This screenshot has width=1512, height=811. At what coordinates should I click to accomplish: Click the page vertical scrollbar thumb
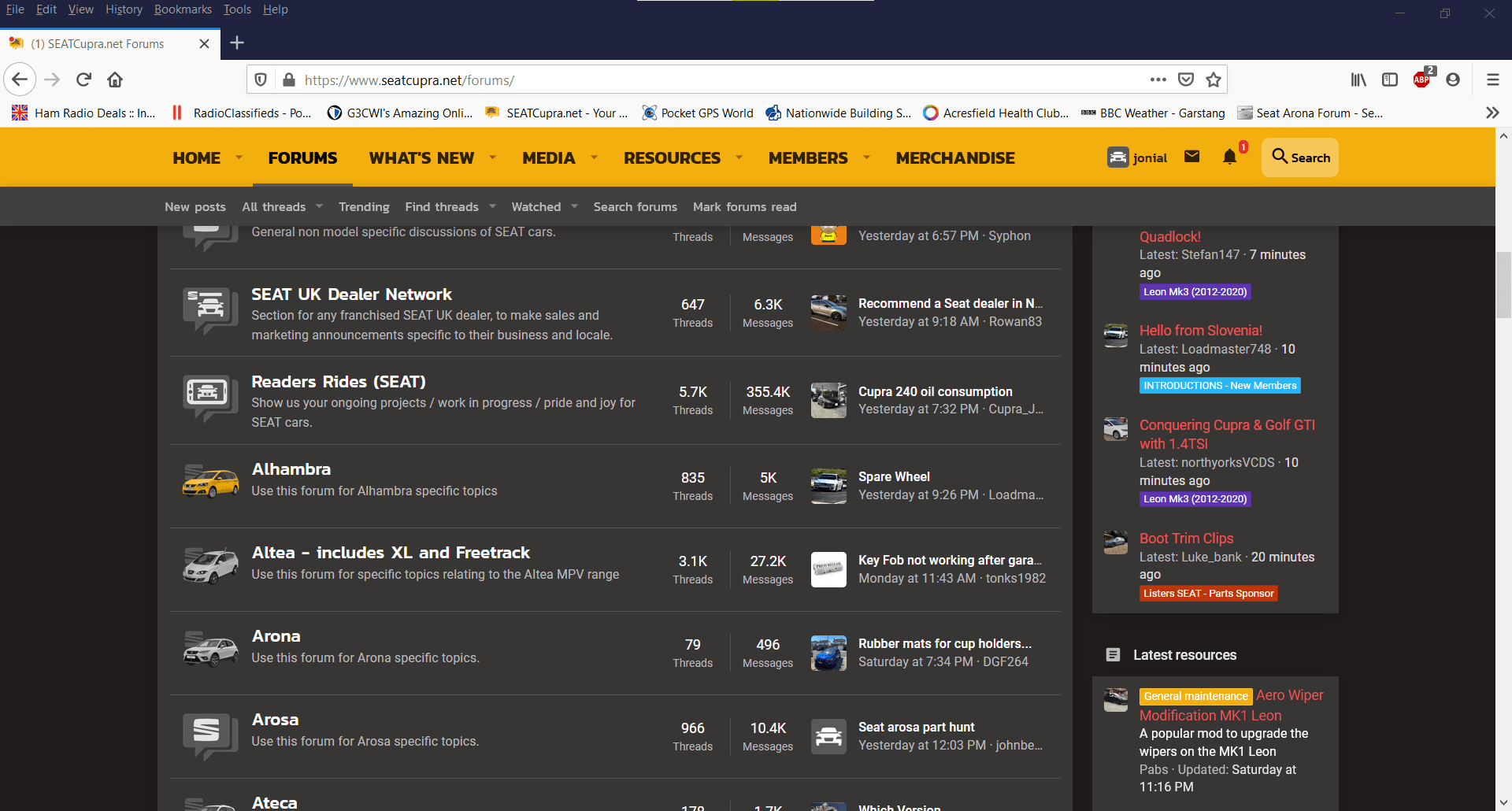pyautogui.click(x=1503, y=284)
